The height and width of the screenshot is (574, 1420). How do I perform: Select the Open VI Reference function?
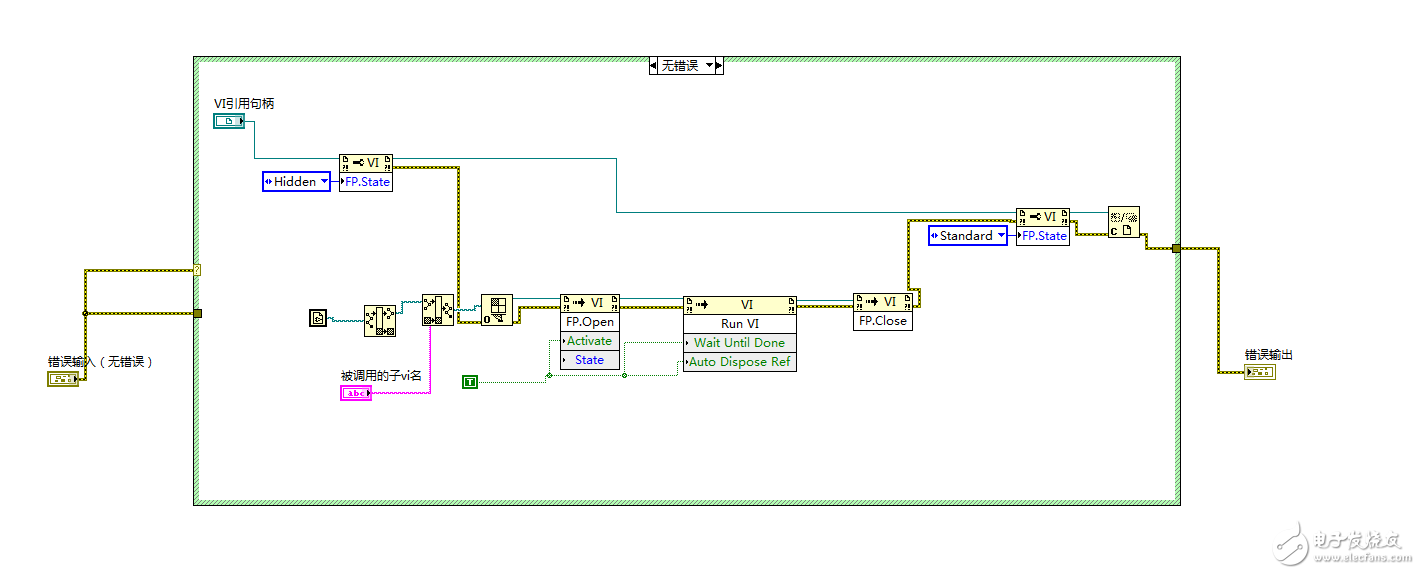497,310
